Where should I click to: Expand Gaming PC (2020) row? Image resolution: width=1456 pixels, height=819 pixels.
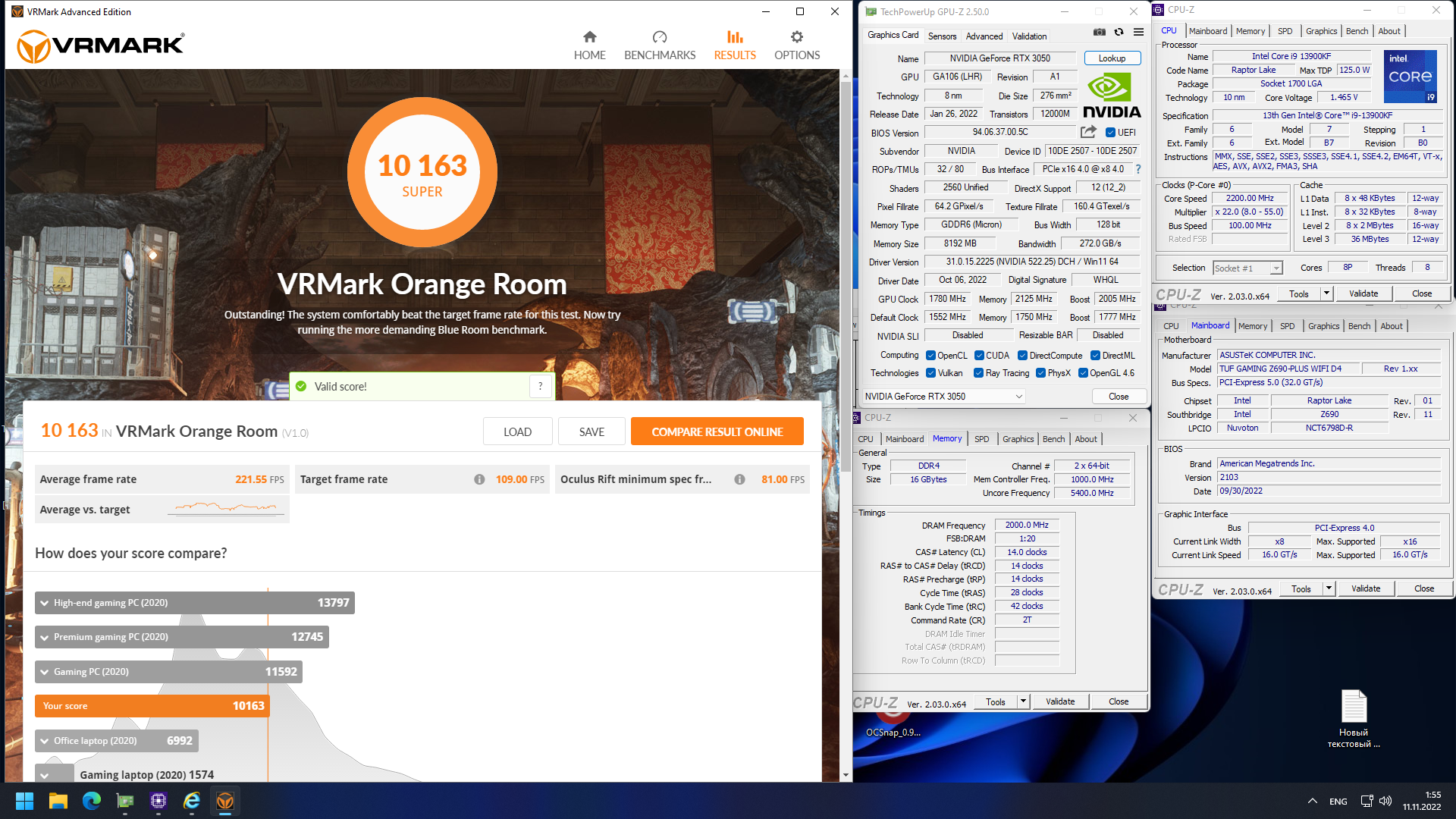pyautogui.click(x=168, y=672)
